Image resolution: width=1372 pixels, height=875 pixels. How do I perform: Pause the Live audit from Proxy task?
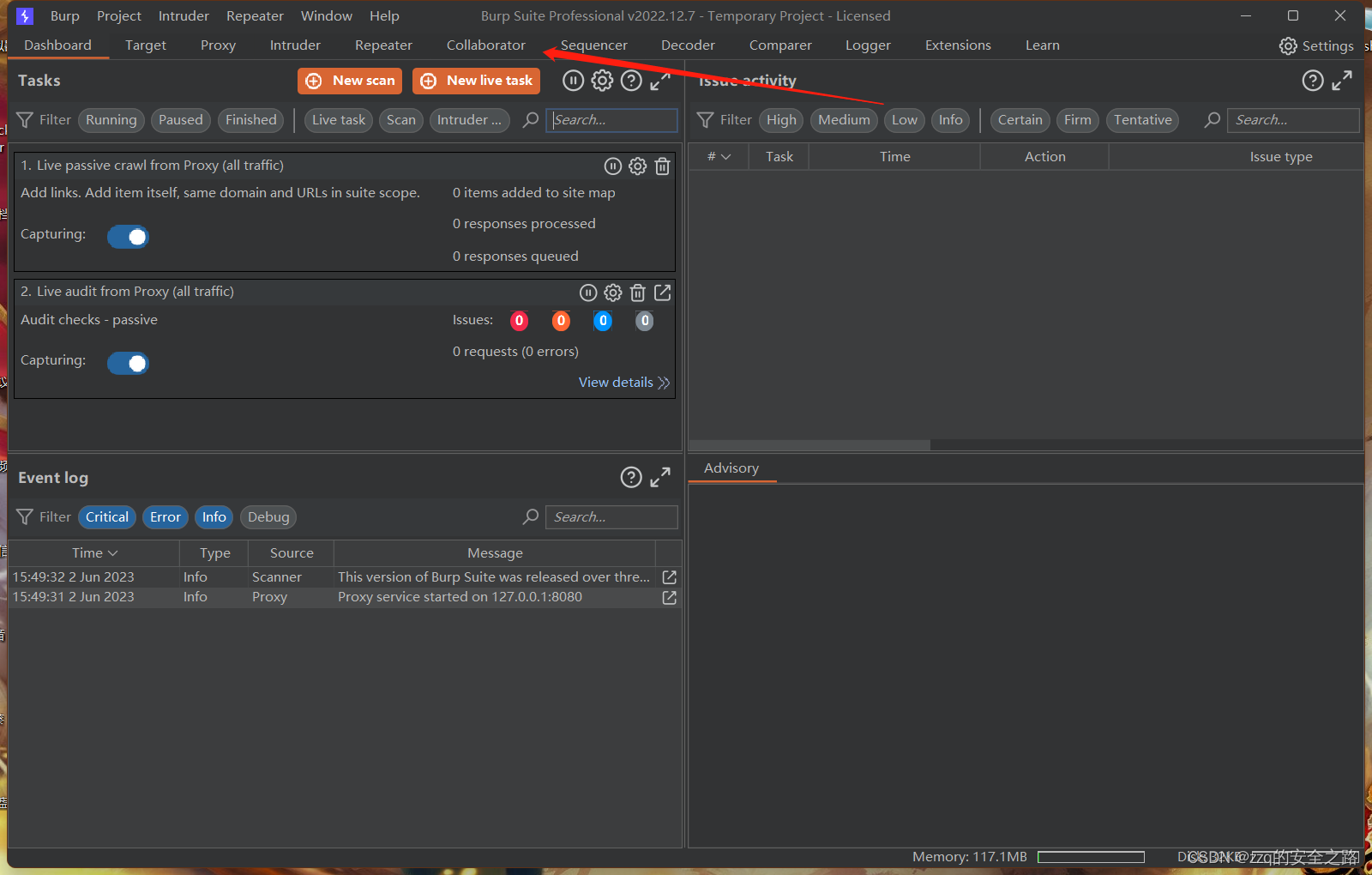click(x=587, y=293)
